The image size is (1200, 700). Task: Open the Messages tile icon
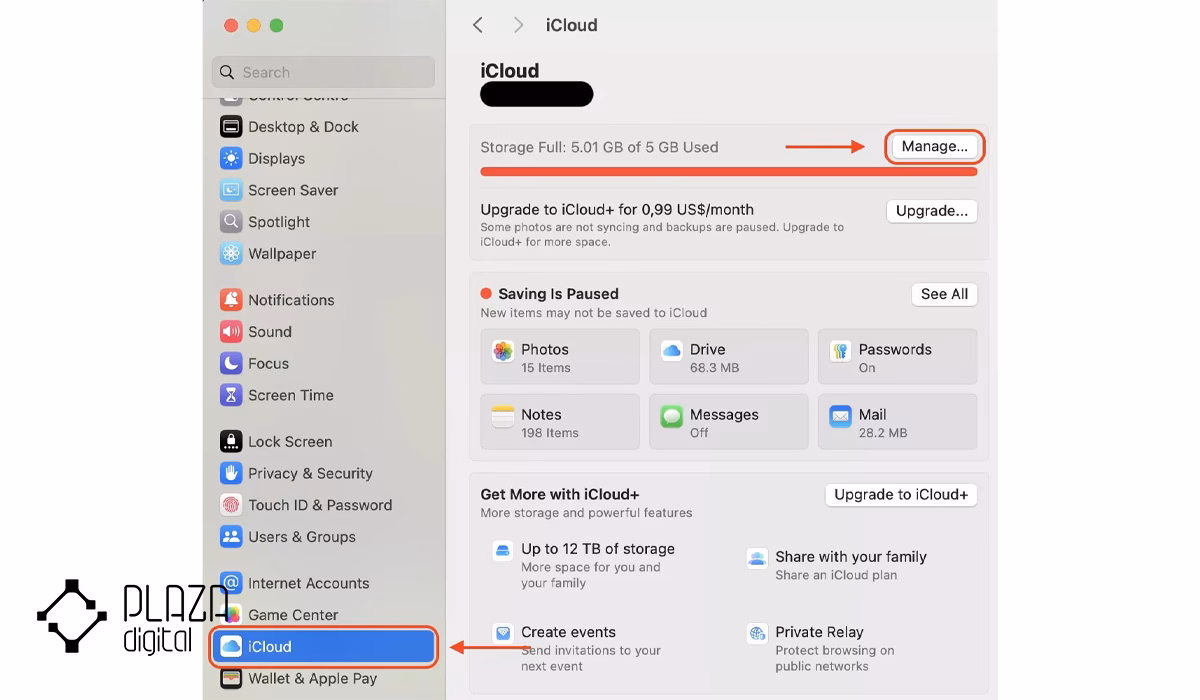click(672, 415)
